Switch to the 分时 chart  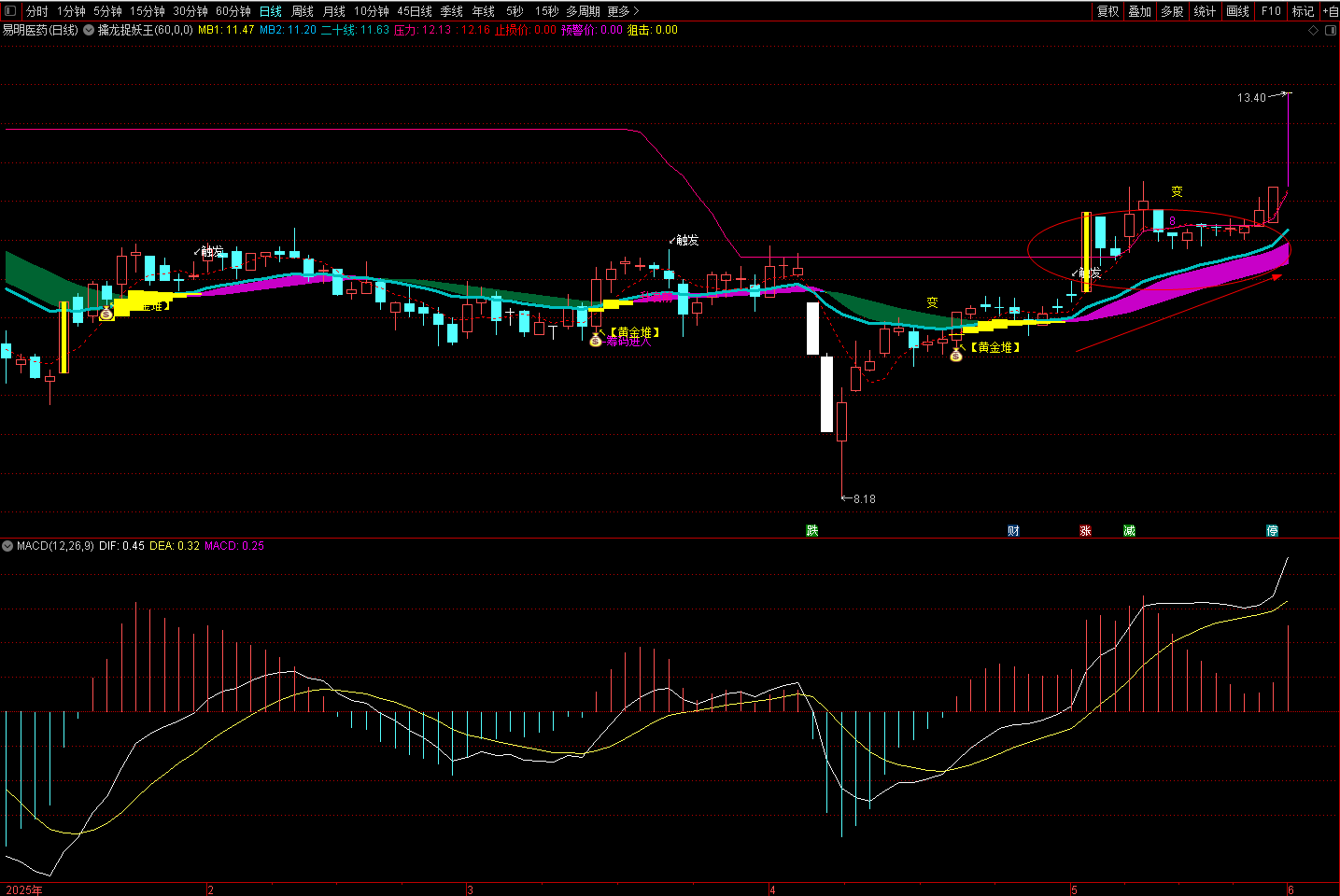37,11
